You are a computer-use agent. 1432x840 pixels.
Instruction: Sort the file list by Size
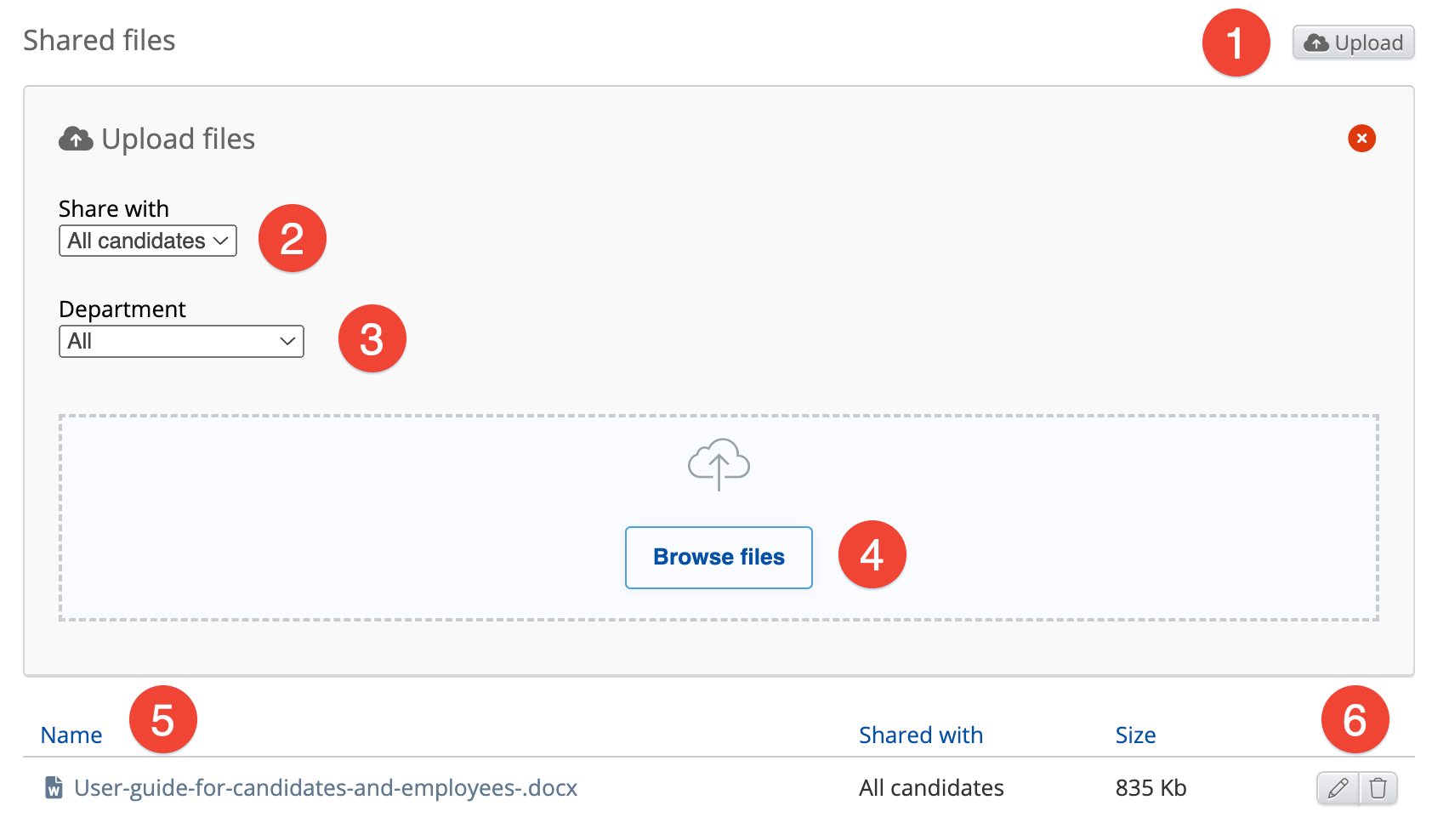(x=1135, y=735)
